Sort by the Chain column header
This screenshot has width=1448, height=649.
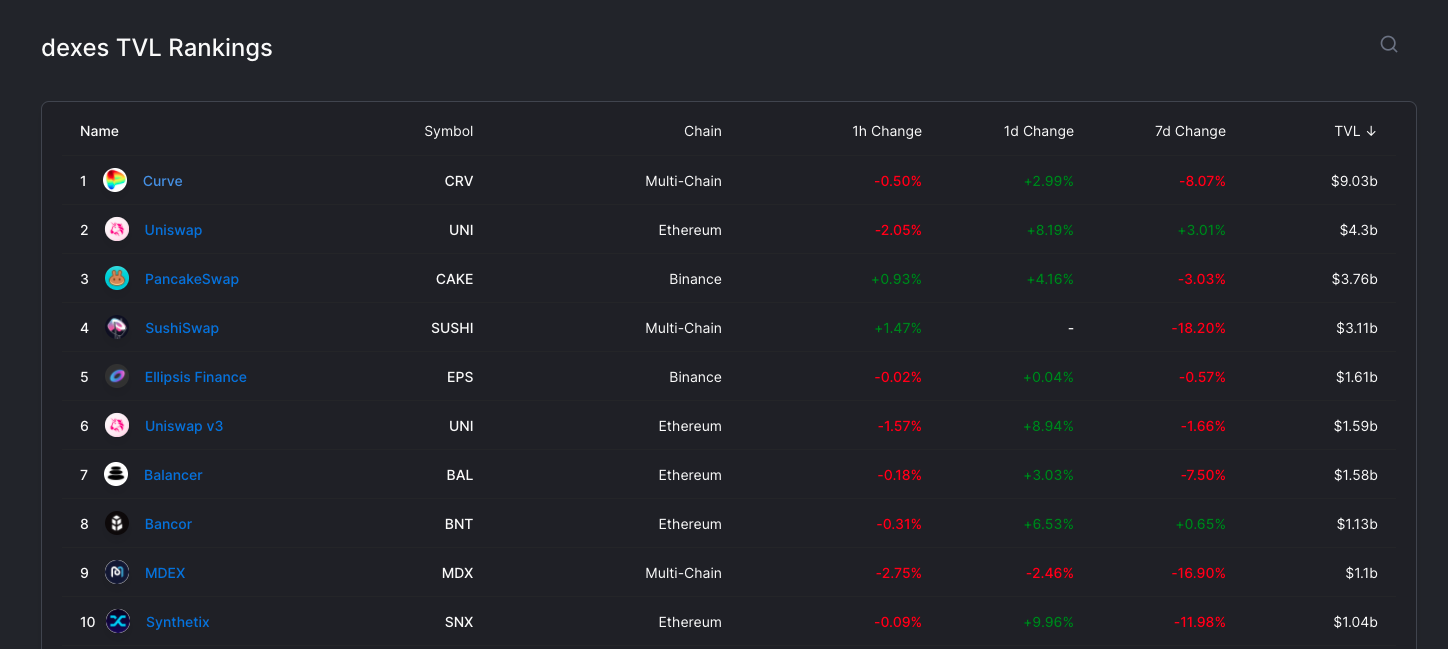(x=703, y=131)
